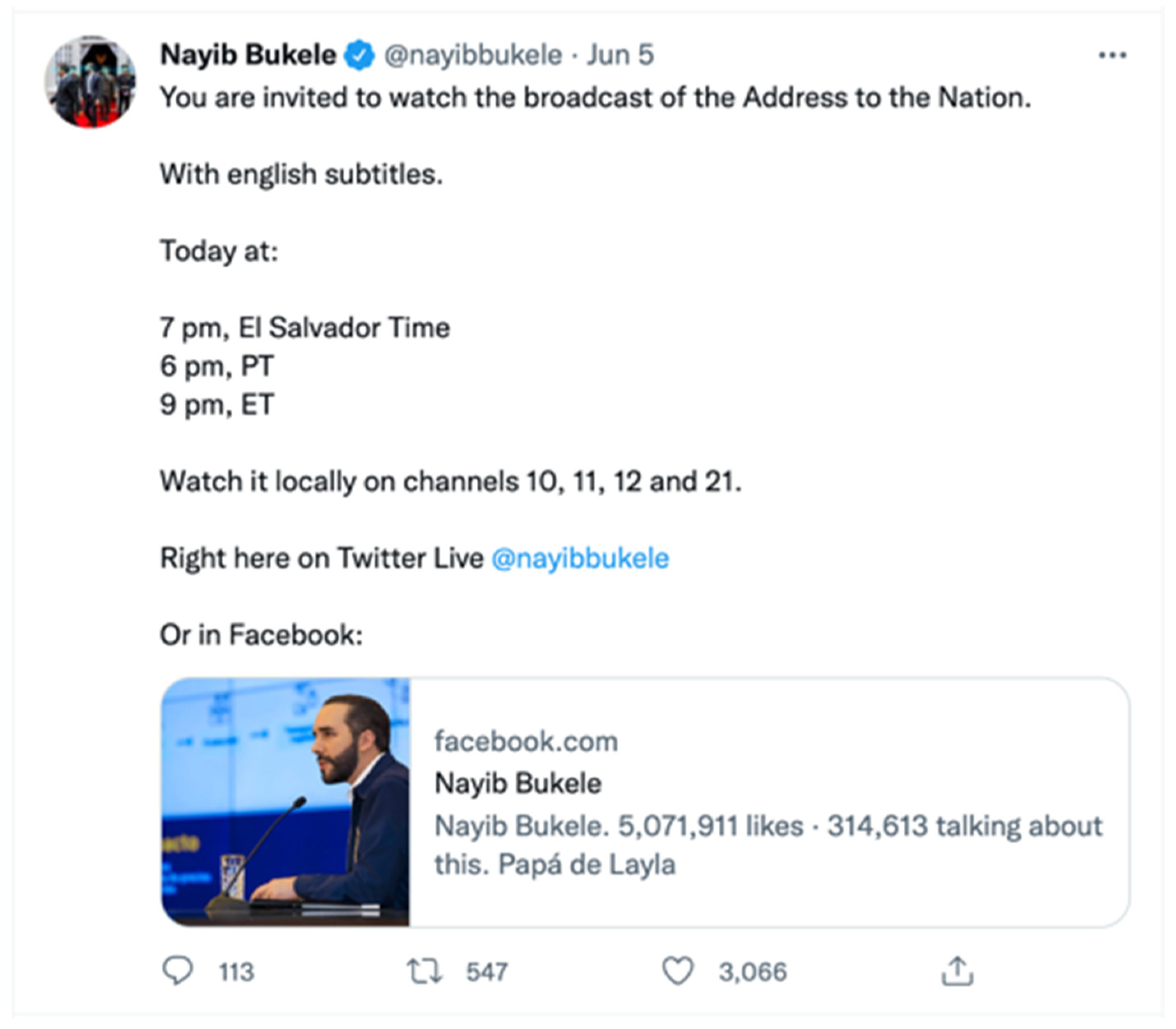Click the blue verified badge
This screenshot has height=1029, width=1176.
coord(360,56)
